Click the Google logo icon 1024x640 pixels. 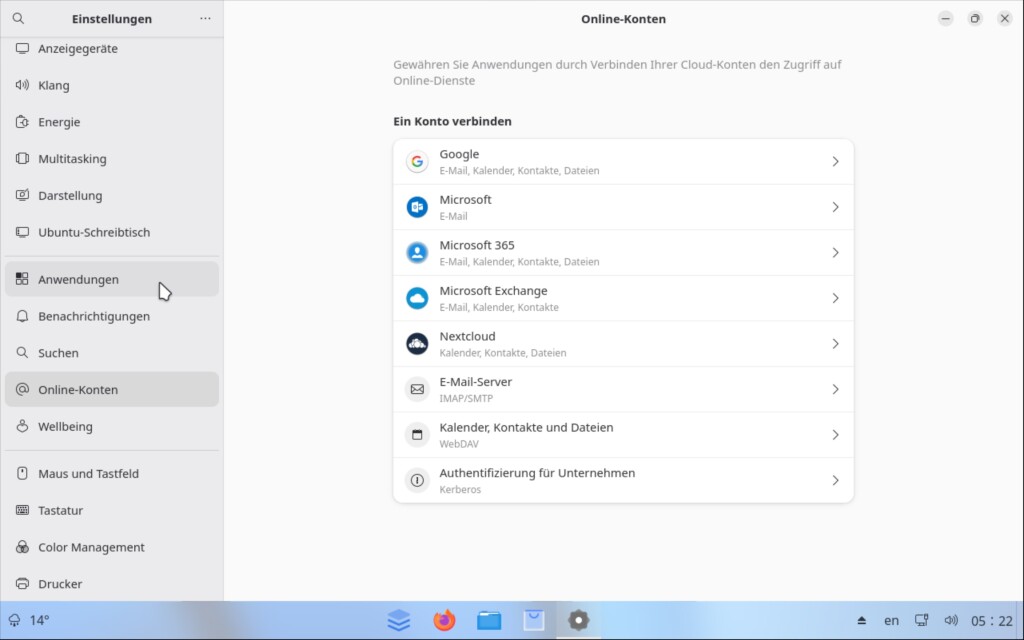click(417, 161)
